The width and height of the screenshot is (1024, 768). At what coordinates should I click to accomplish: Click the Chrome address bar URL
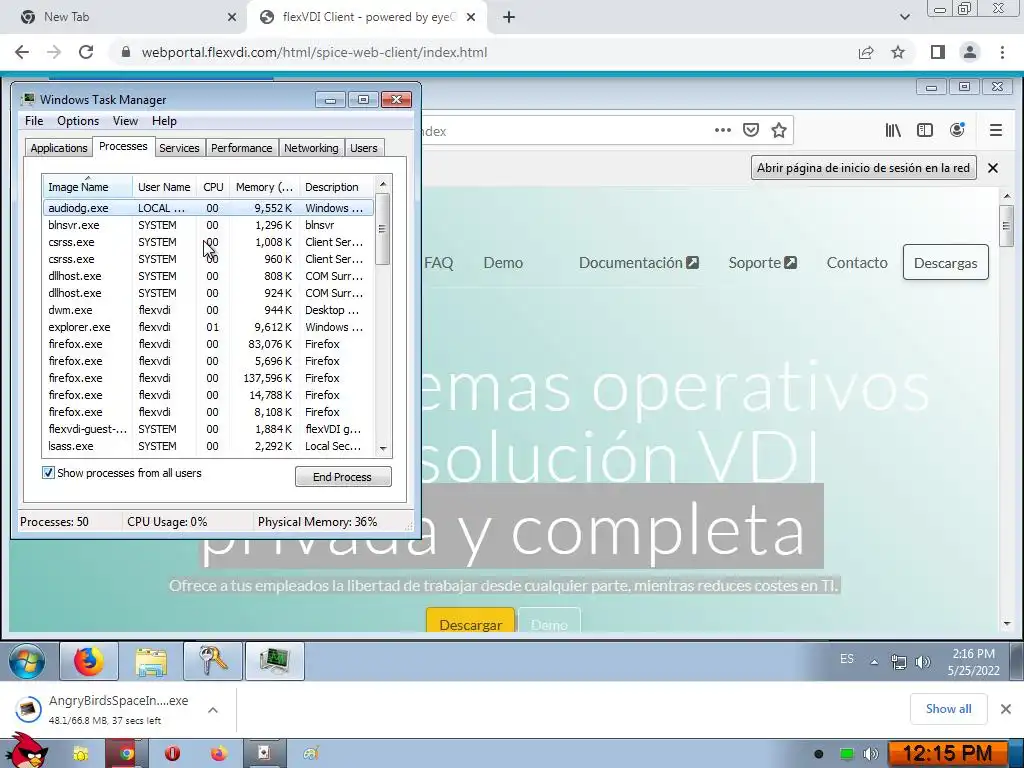pyautogui.click(x=314, y=52)
